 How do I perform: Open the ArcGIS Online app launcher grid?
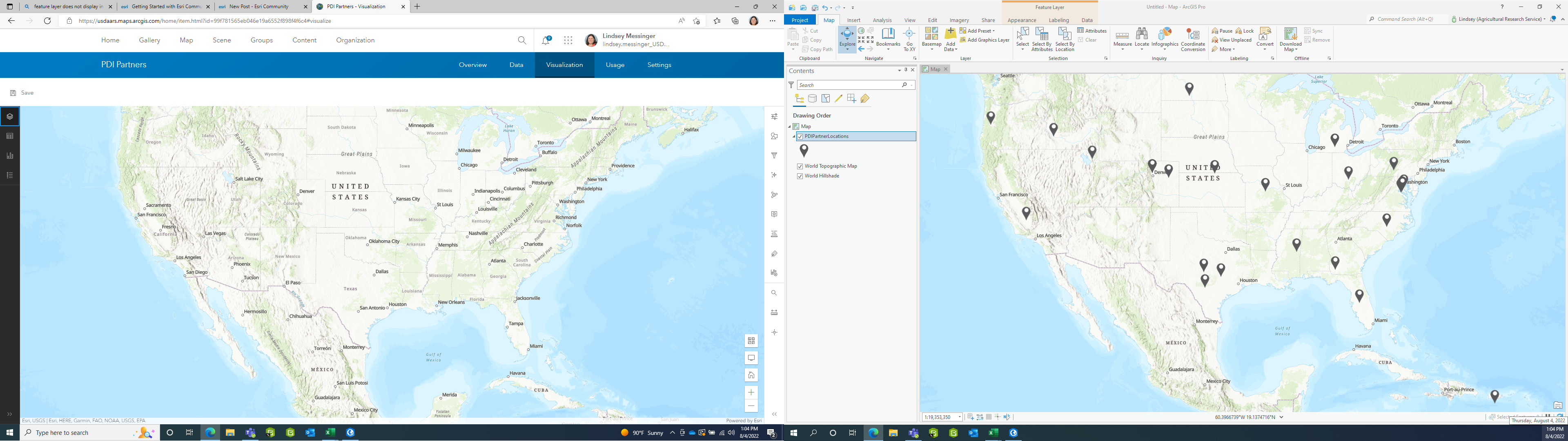[x=568, y=40]
